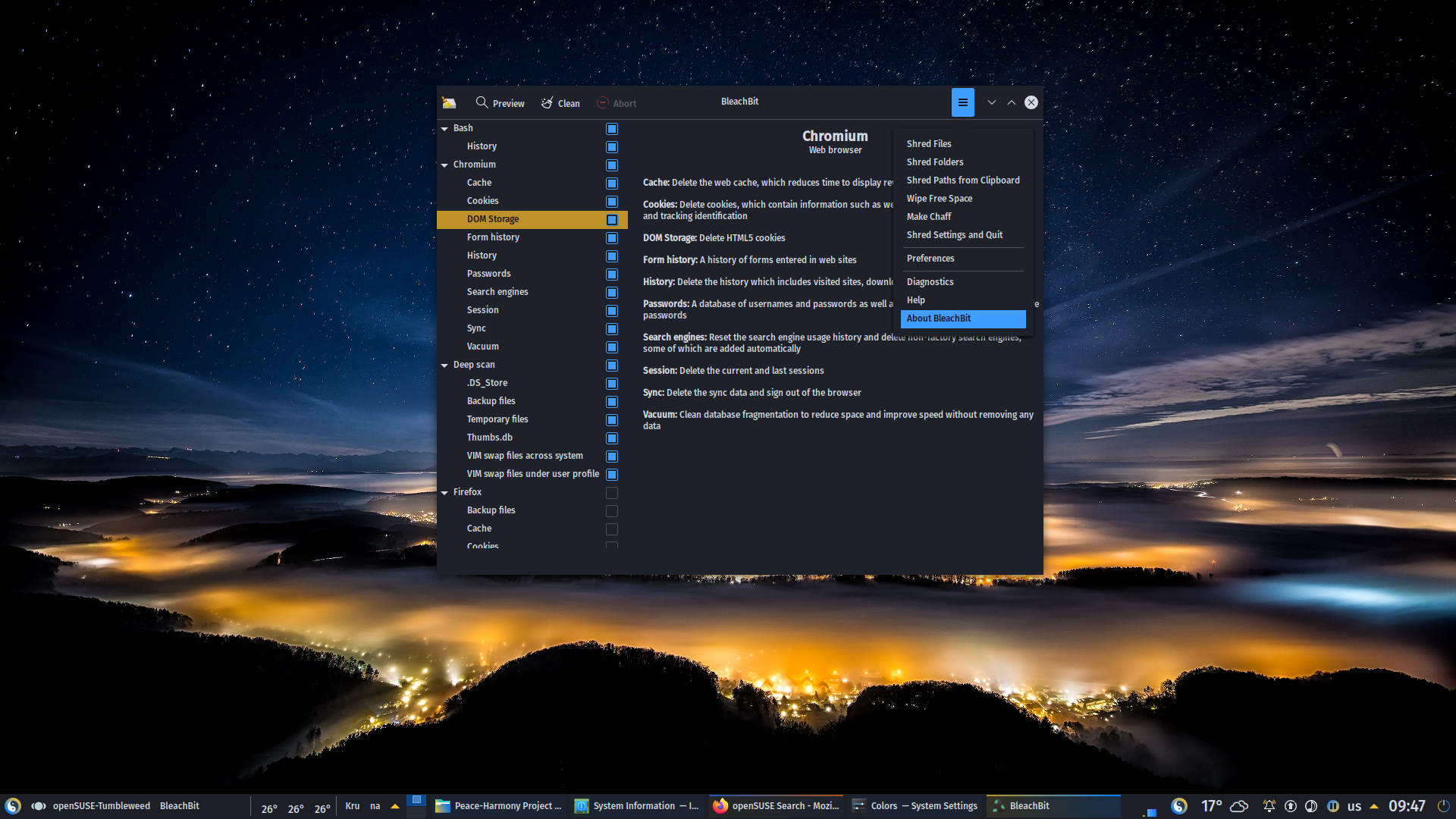Select History row under Bash
1456x819 pixels.
click(532, 146)
